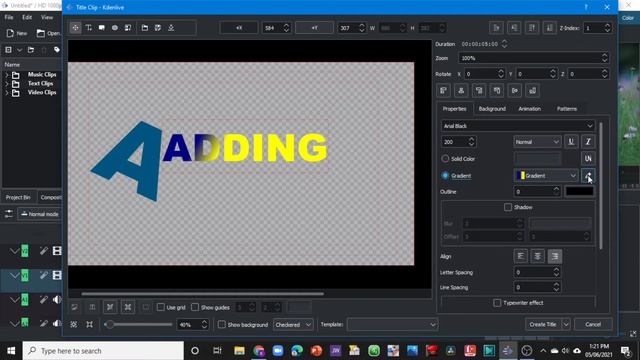Click the Project Bin tab in Kdenlive
The height and width of the screenshot is (360, 640).
point(18,197)
